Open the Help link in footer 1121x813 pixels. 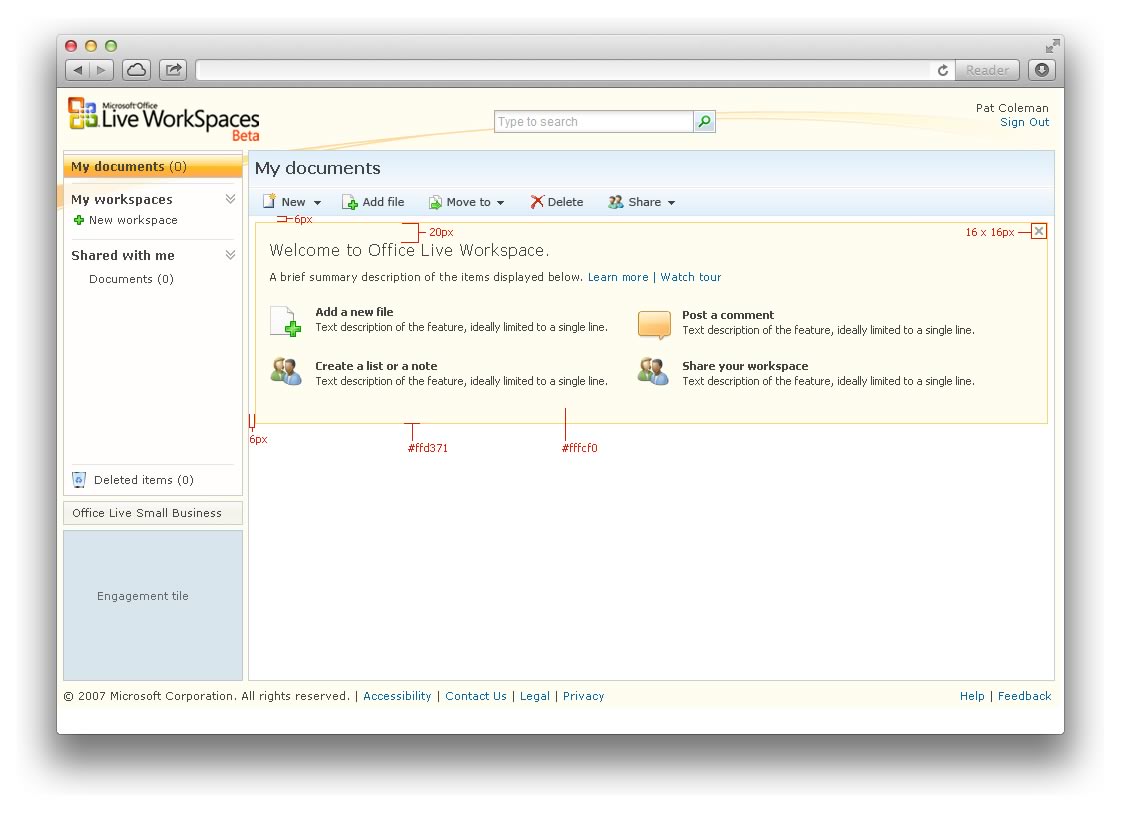(972, 696)
